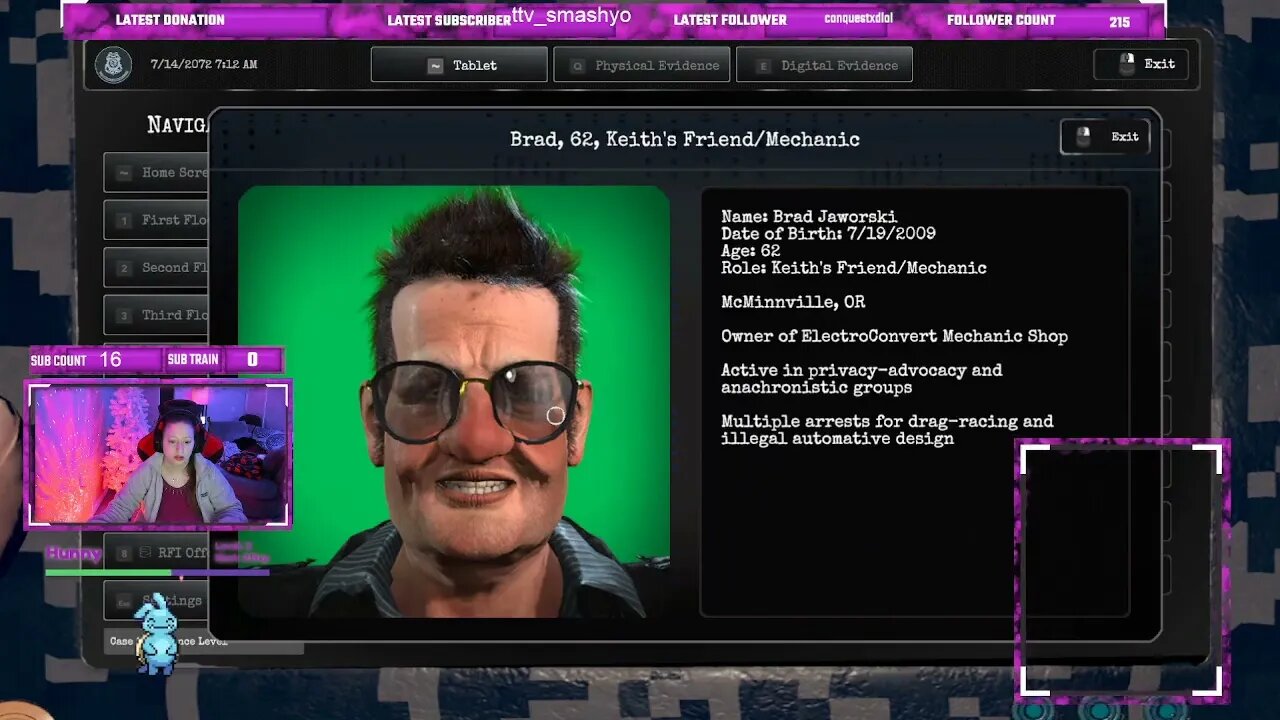Image resolution: width=1280 pixels, height=720 pixels.
Task: Click the "LATEST SUBSCRIBER" overlay label
Action: click(x=449, y=20)
